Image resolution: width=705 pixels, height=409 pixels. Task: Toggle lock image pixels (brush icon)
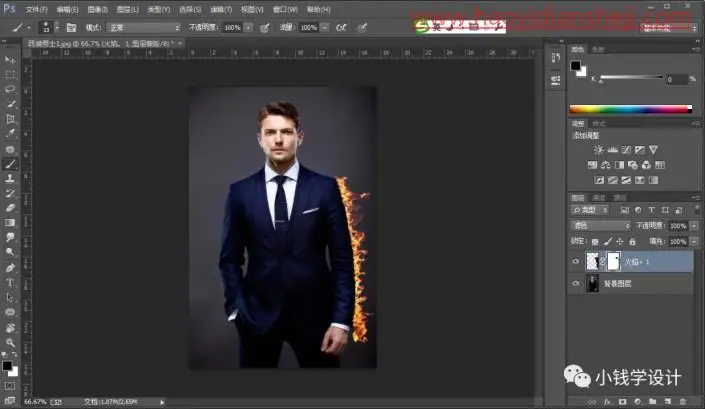tap(607, 241)
